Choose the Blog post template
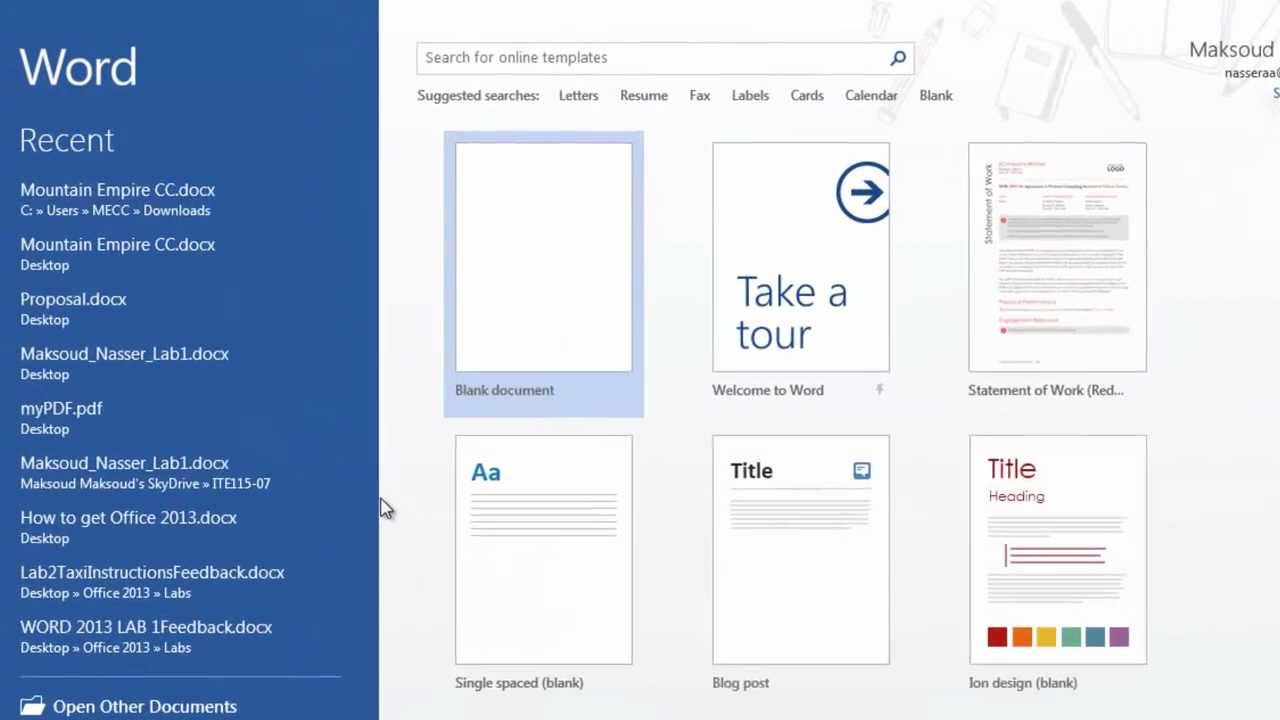This screenshot has height=720, width=1280. click(x=800, y=563)
